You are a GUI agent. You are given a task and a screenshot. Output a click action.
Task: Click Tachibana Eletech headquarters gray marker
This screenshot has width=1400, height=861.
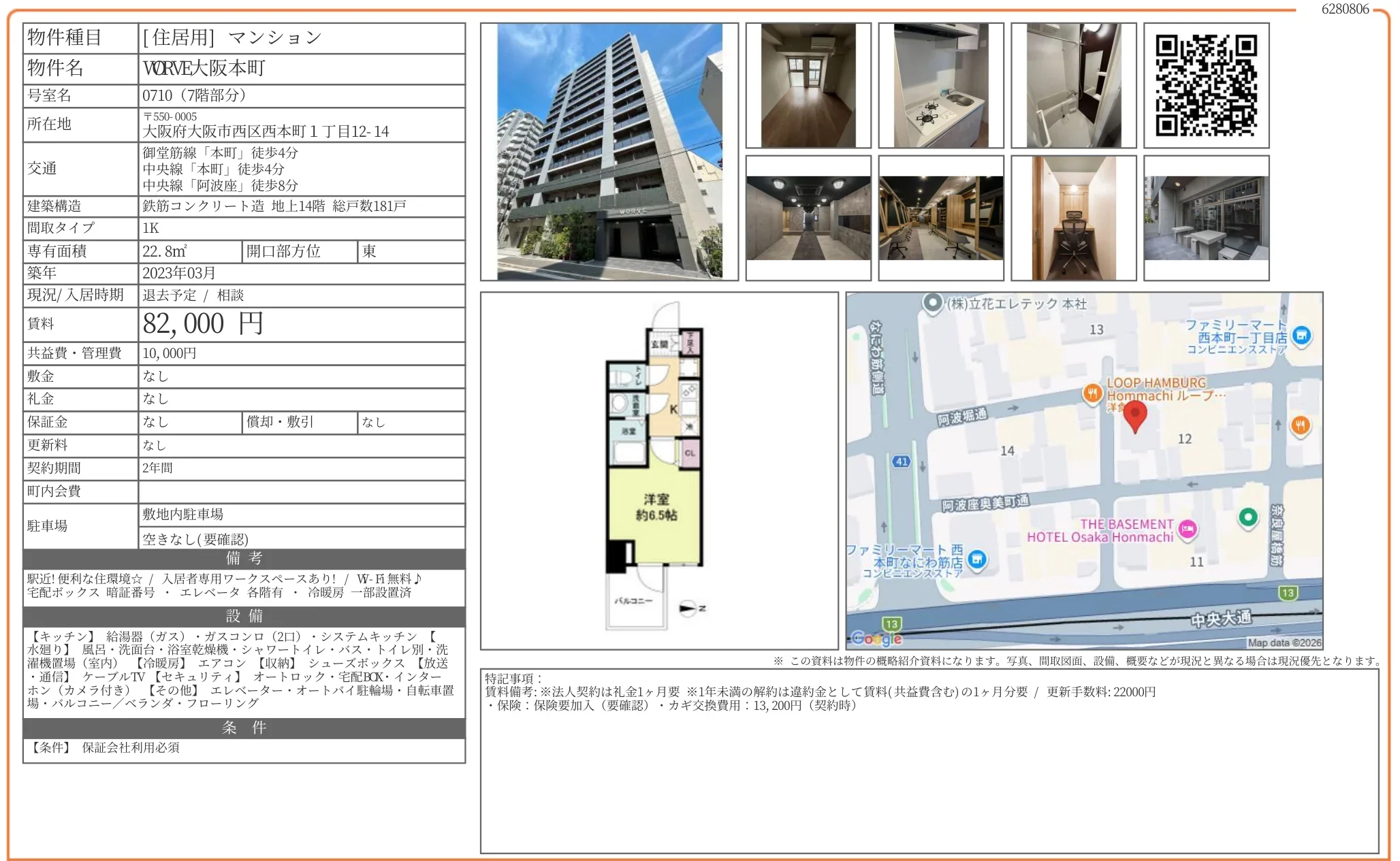pos(932,303)
